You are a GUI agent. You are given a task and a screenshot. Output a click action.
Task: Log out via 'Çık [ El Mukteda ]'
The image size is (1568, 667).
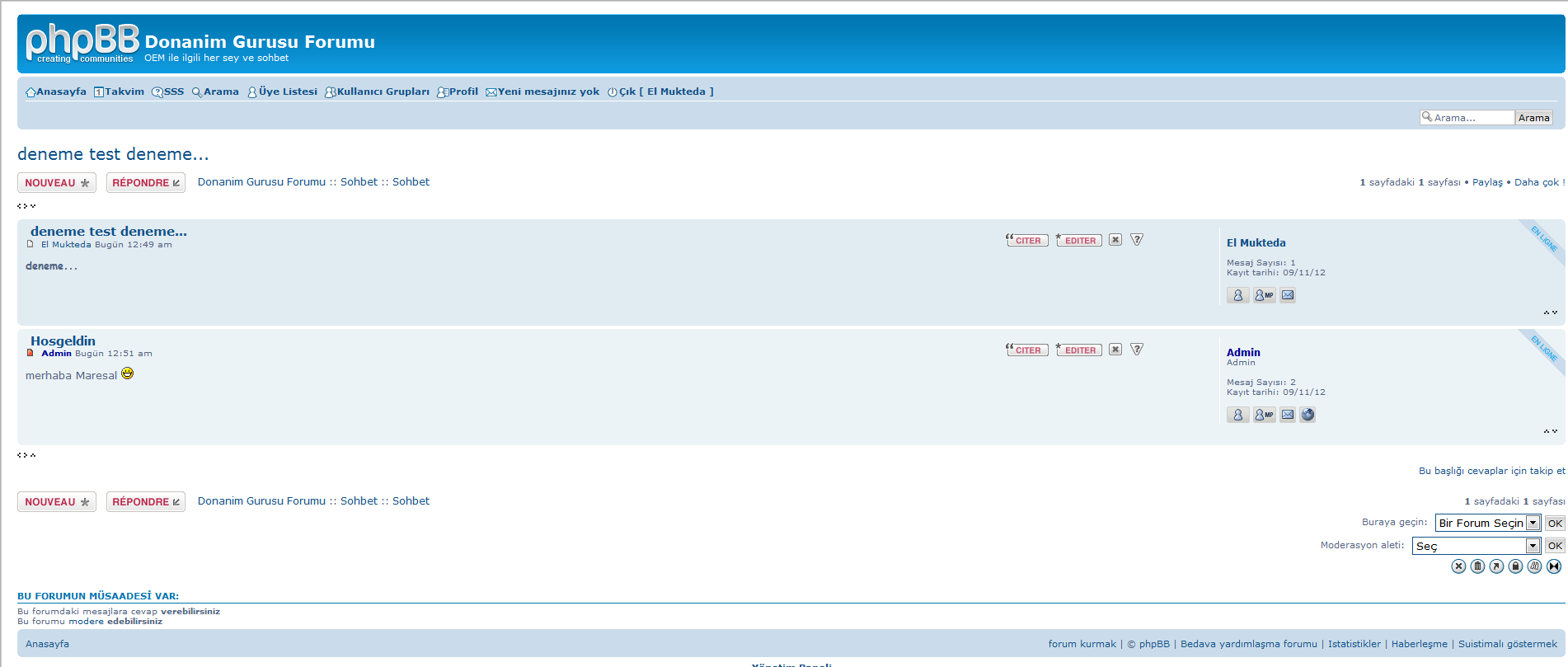[660, 92]
